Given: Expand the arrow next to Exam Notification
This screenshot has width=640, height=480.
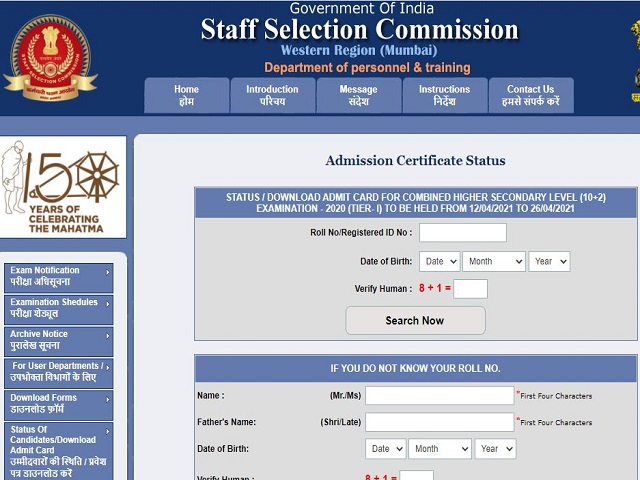Looking at the screenshot, I should 108,272.
